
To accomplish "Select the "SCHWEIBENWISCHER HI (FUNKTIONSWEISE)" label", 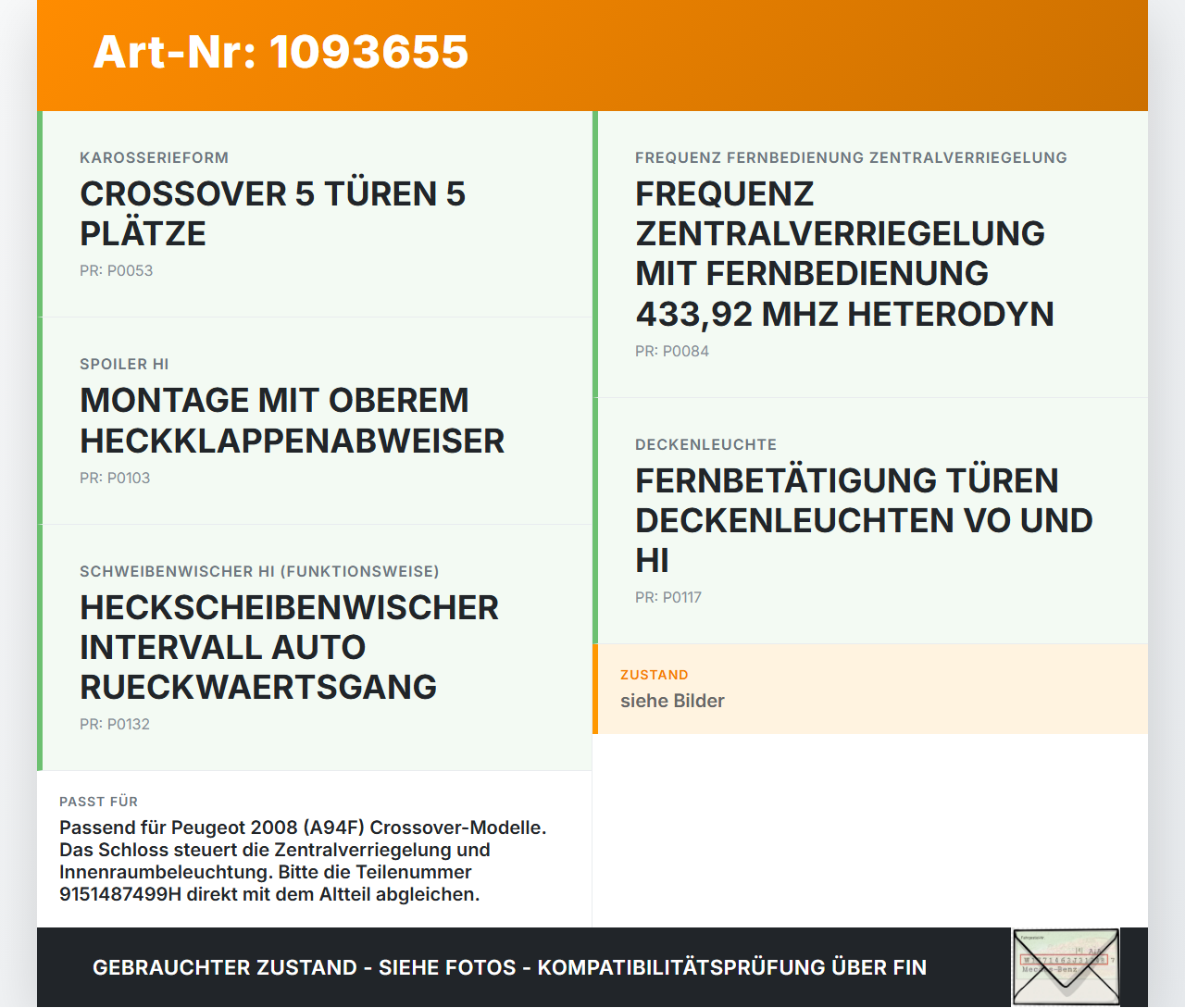I will (x=259, y=572).
